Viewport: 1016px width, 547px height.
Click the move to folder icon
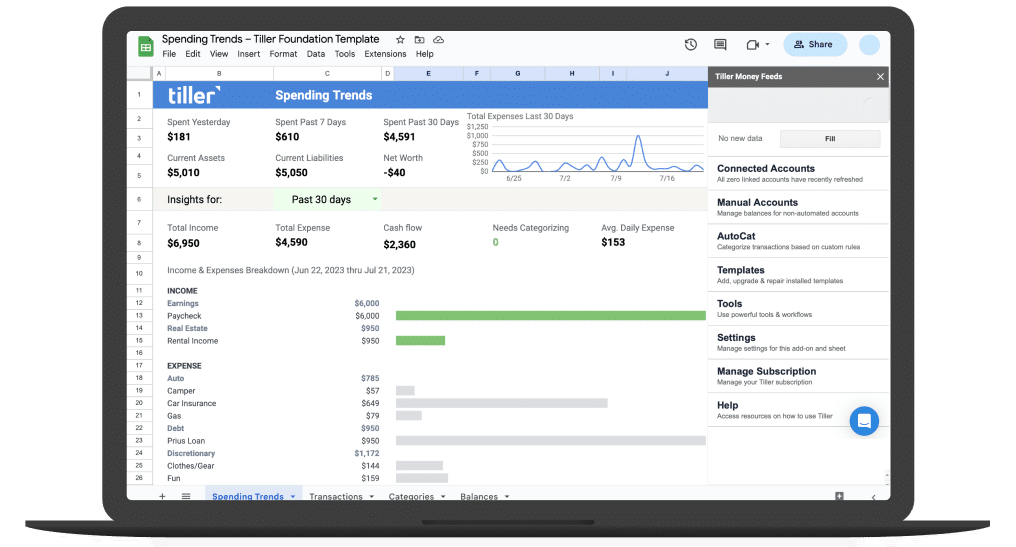pos(419,40)
